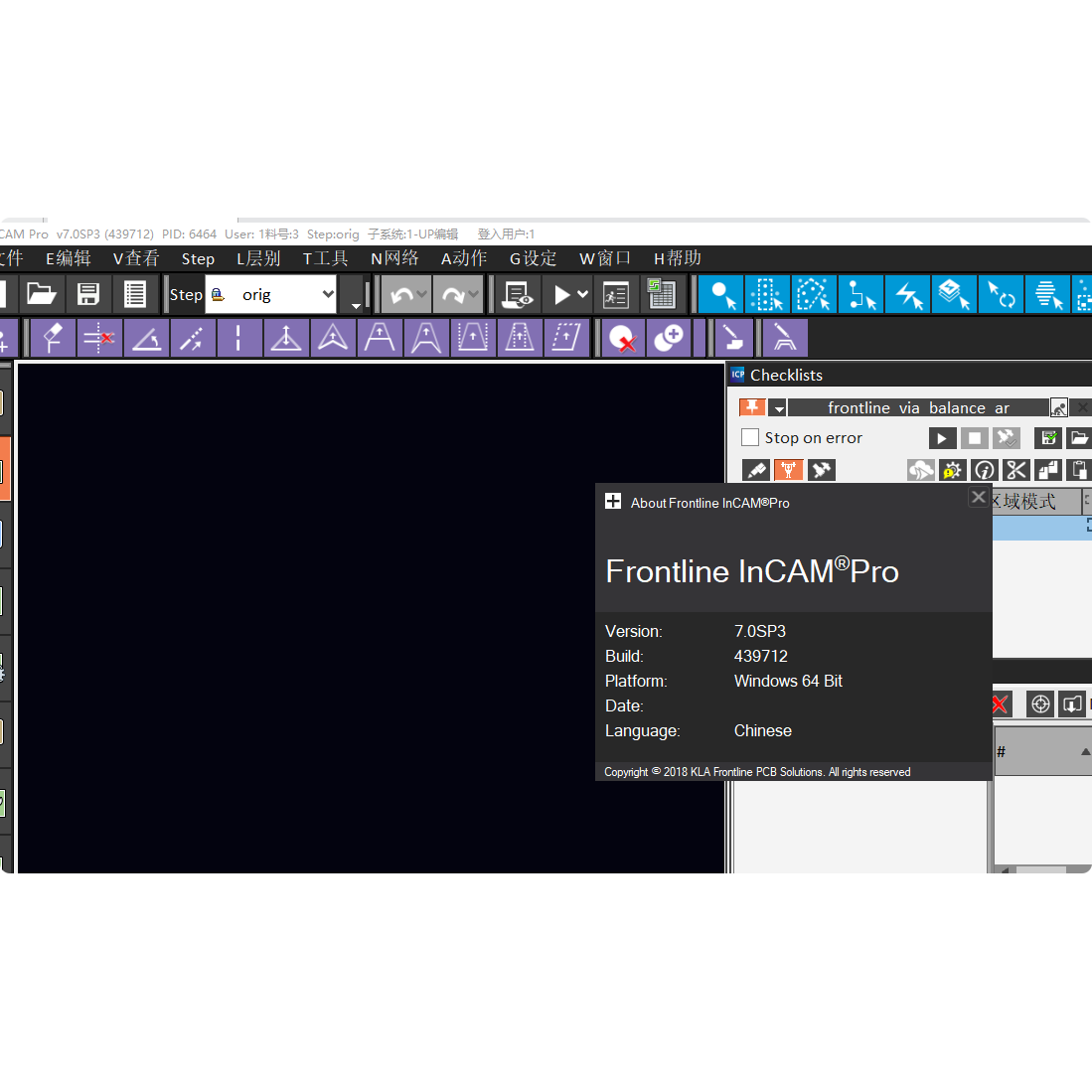Image resolution: width=1092 pixels, height=1092 pixels.
Task: Open the spreadsheet table icon in toolbar
Action: pyautogui.click(x=661, y=294)
